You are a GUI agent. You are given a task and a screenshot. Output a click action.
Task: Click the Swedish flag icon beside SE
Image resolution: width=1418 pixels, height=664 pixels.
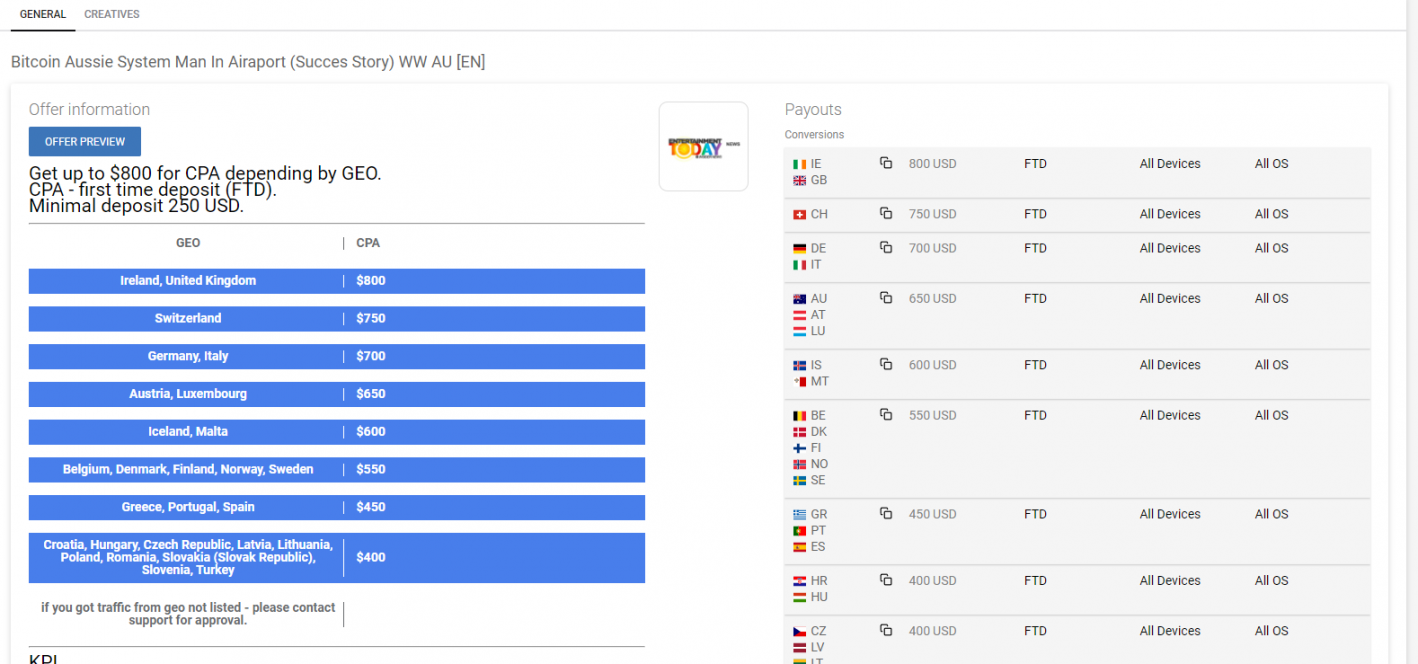click(x=799, y=481)
